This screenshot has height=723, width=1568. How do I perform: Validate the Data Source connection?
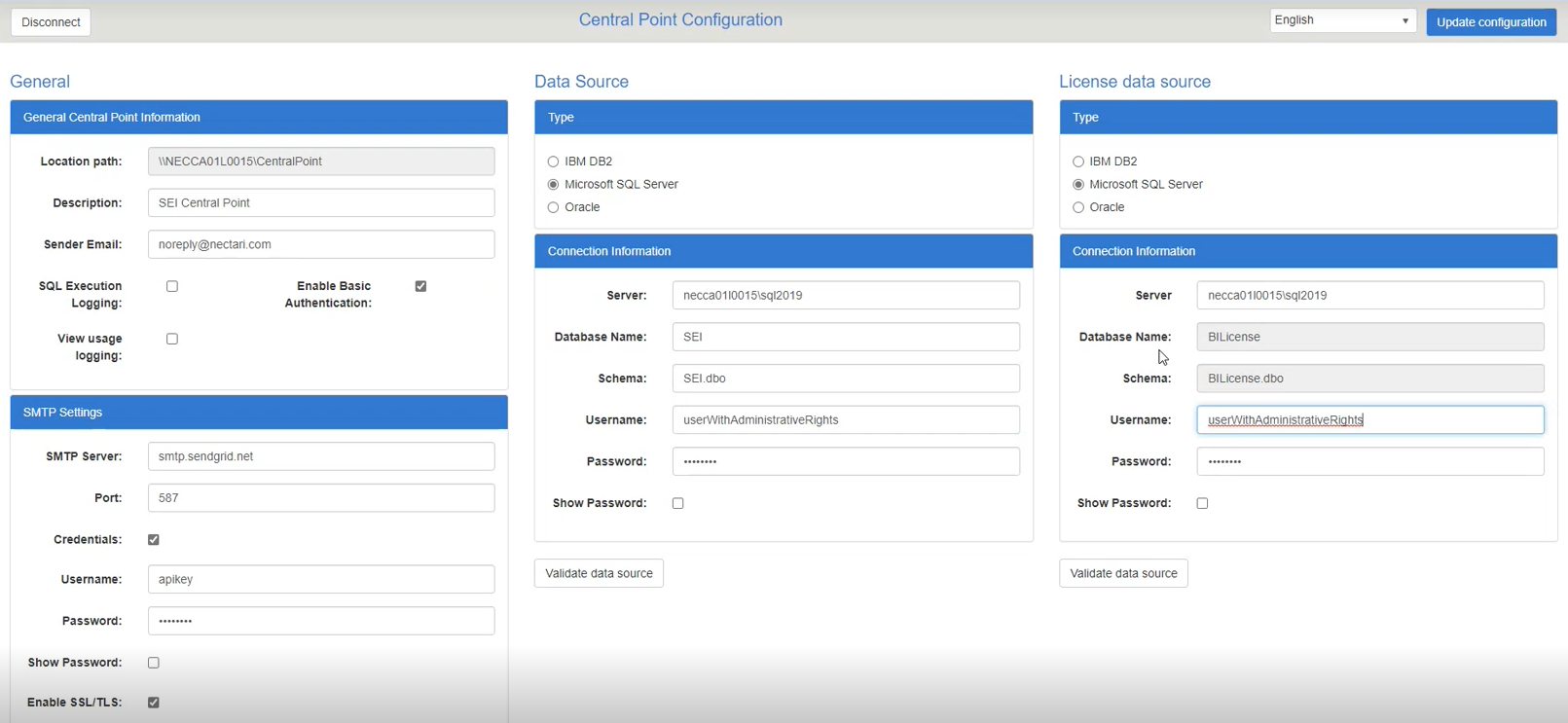tap(599, 573)
